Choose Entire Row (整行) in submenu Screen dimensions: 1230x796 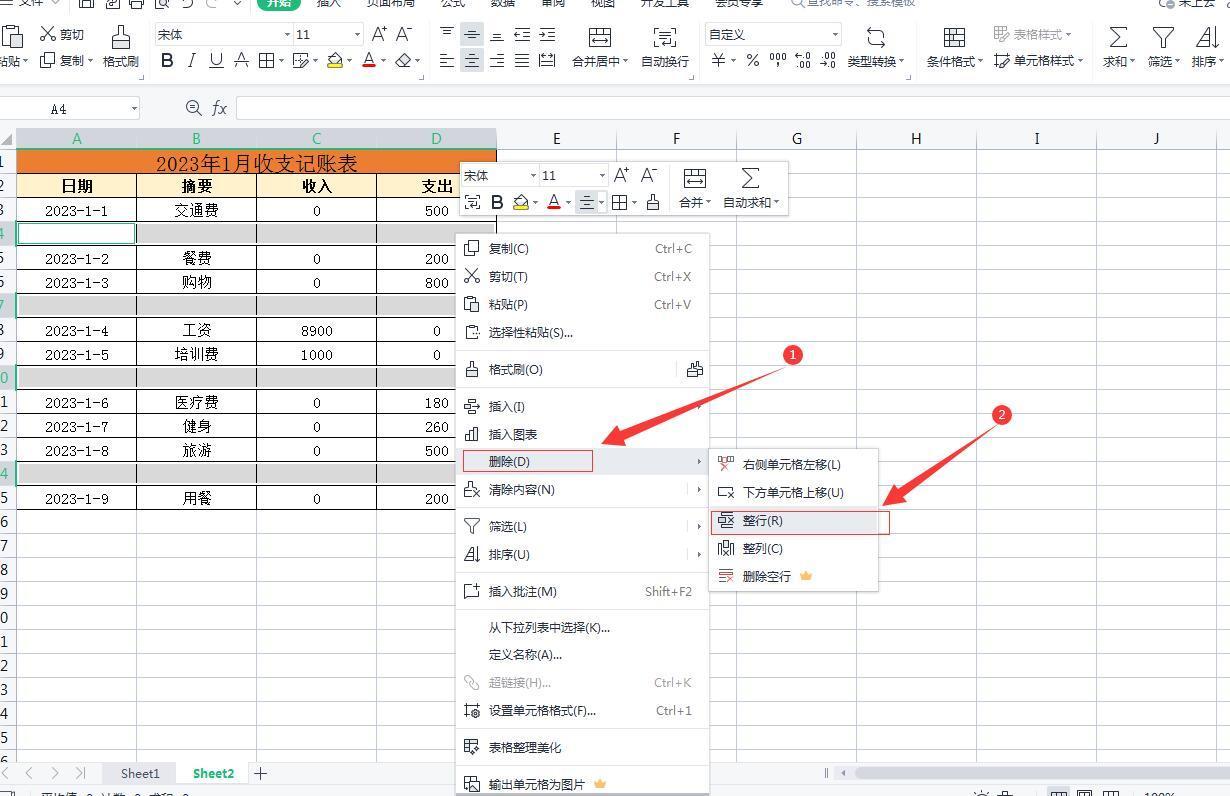[794, 521]
